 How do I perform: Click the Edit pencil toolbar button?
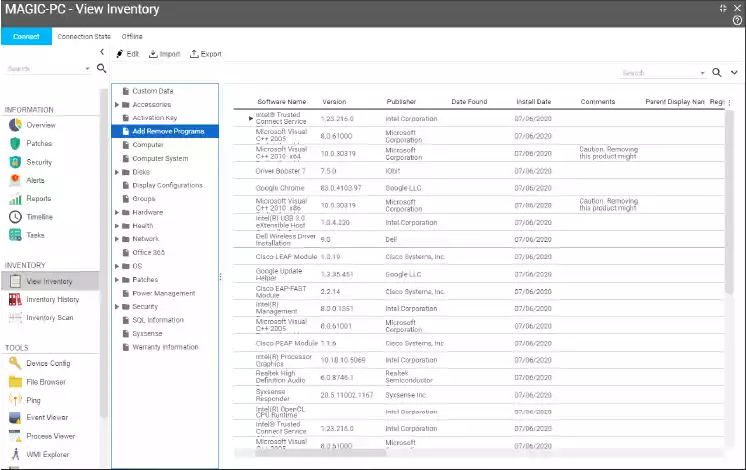click(x=128, y=54)
